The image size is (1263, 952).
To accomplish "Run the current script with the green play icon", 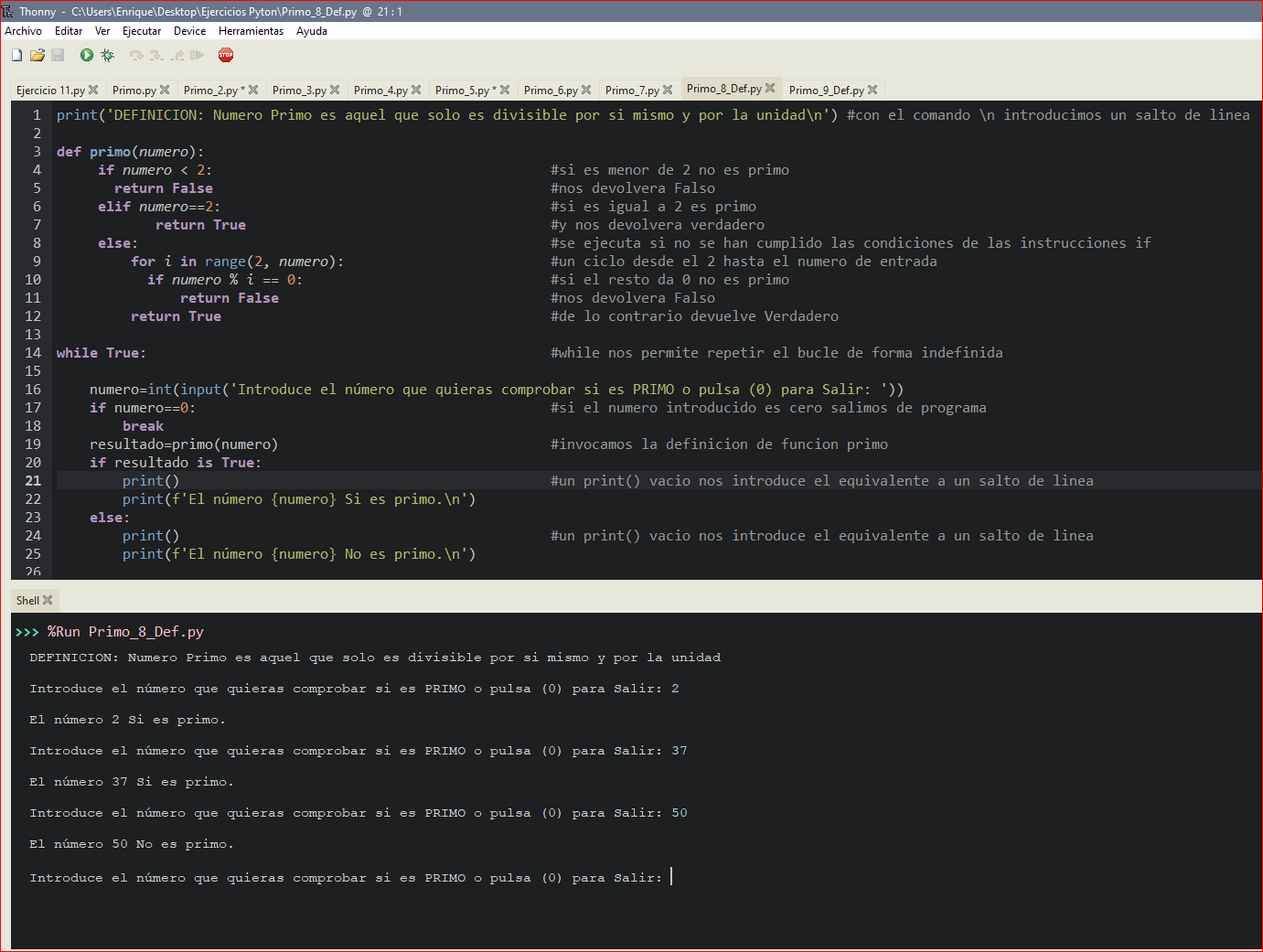I will (x=86, y=56).
